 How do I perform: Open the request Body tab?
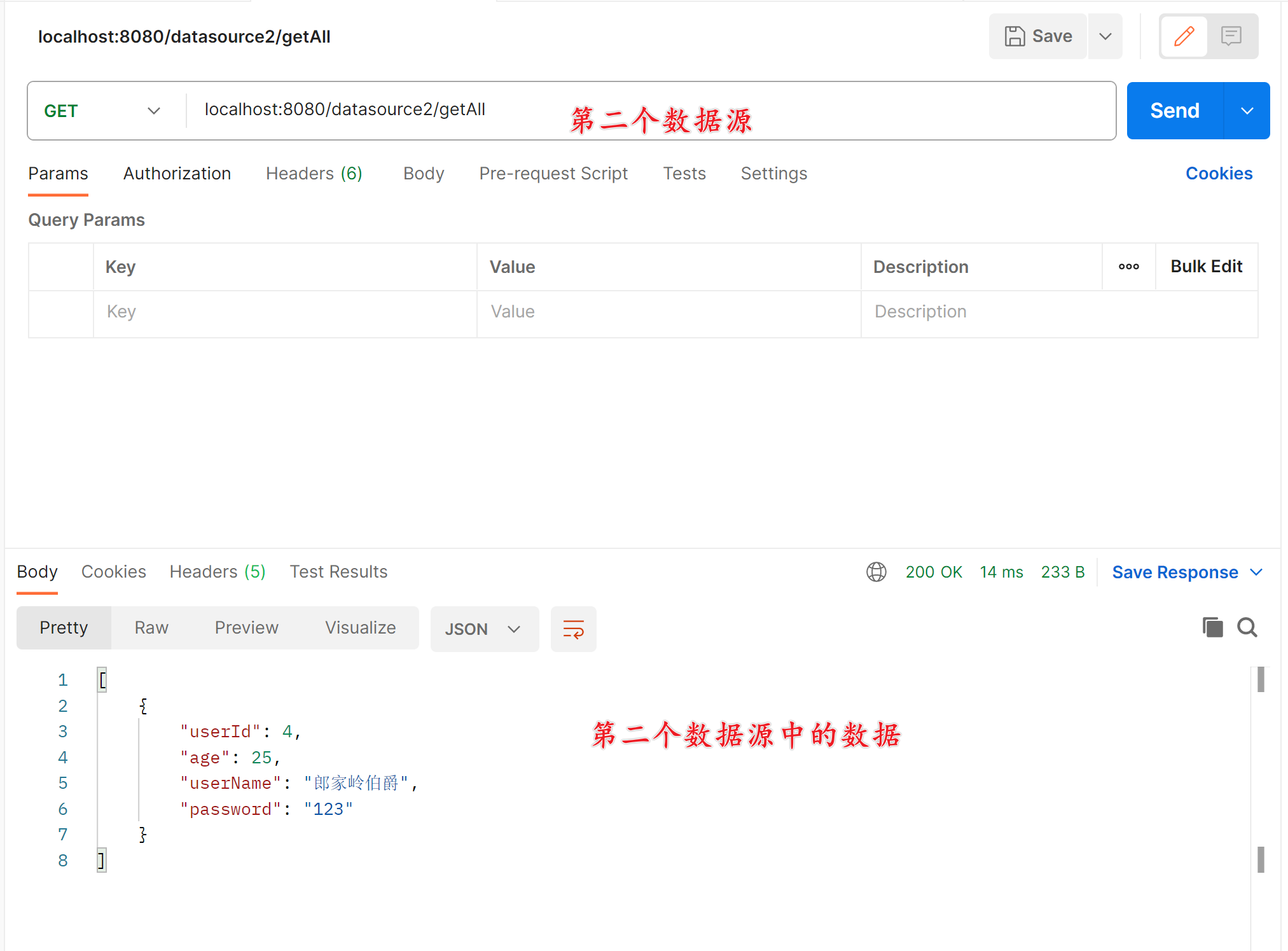424,174
